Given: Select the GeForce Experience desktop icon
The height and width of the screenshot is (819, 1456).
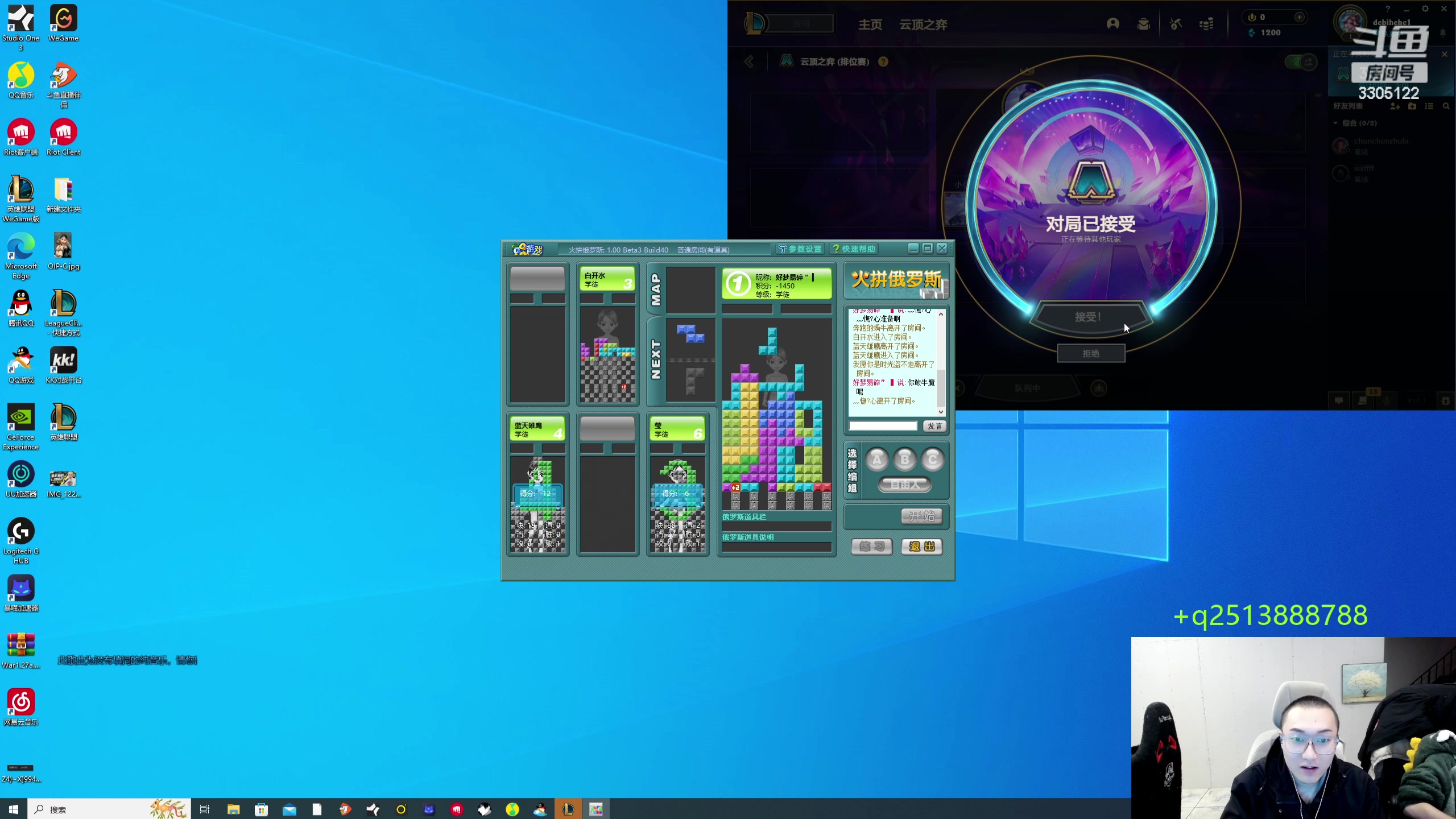Looking at the screenshot, I should tap(20, 427).
